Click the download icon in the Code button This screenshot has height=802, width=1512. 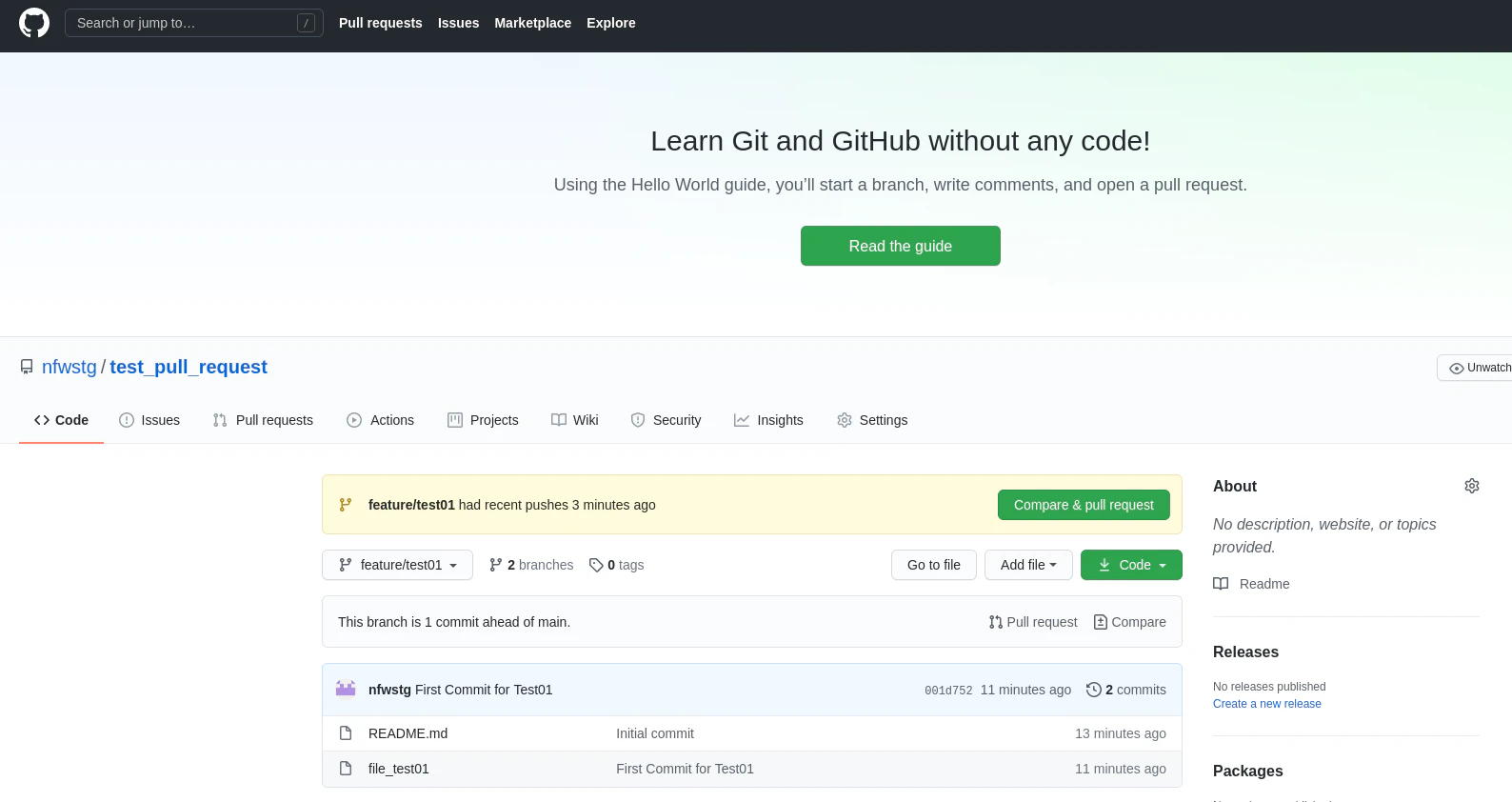pyautogui.click(x=1104, y=565)
